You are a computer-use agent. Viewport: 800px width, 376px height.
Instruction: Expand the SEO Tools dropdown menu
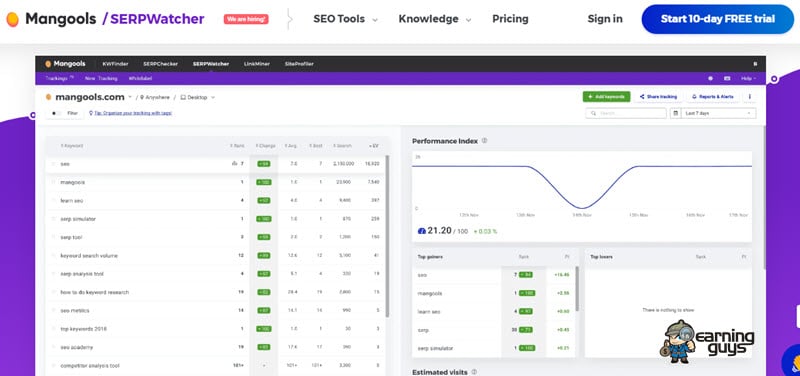click(x=345, y=19)
